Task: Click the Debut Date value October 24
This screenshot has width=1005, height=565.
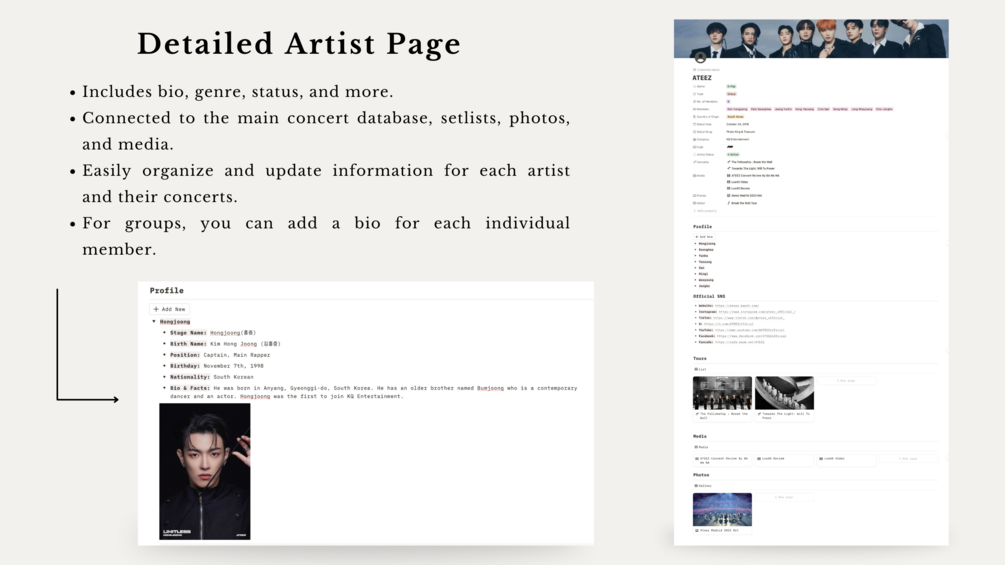Action: coord(738,124)
